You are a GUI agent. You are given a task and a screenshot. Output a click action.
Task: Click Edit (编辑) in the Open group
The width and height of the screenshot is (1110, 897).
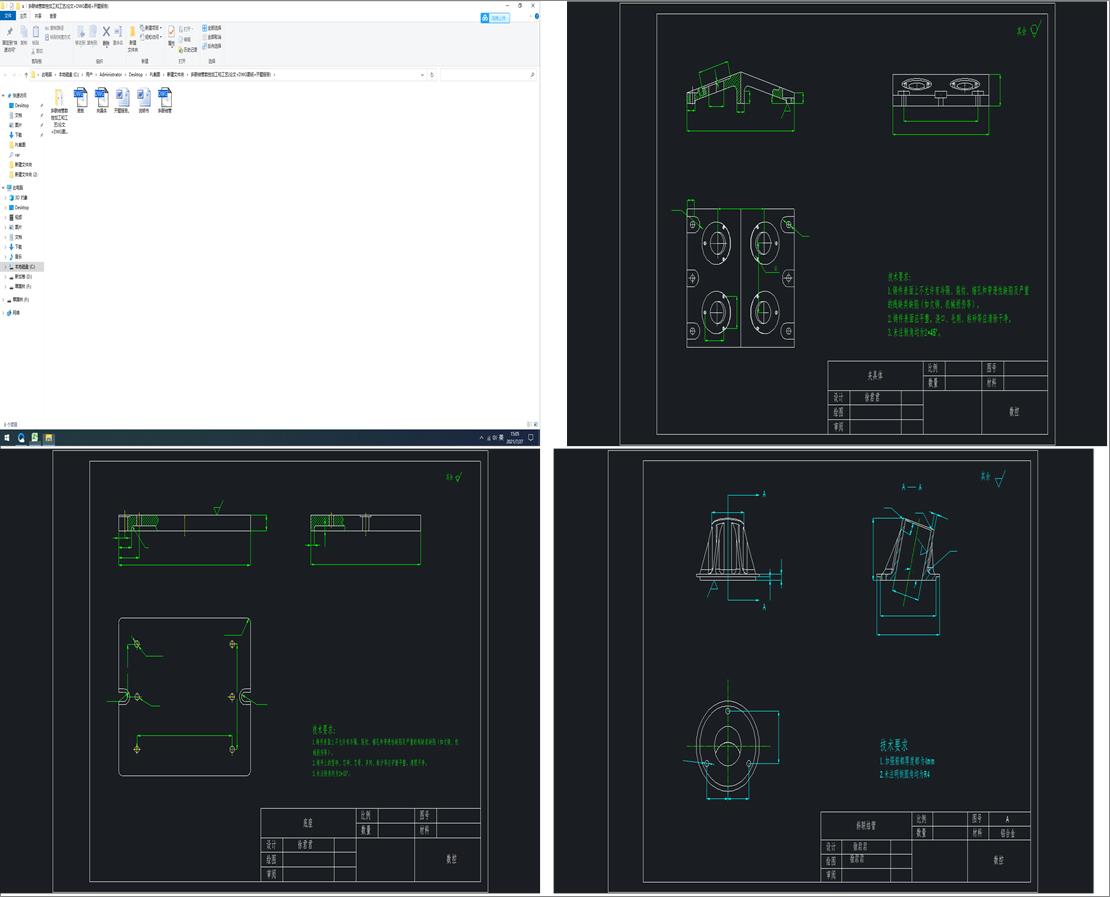(x=185, y=40)
